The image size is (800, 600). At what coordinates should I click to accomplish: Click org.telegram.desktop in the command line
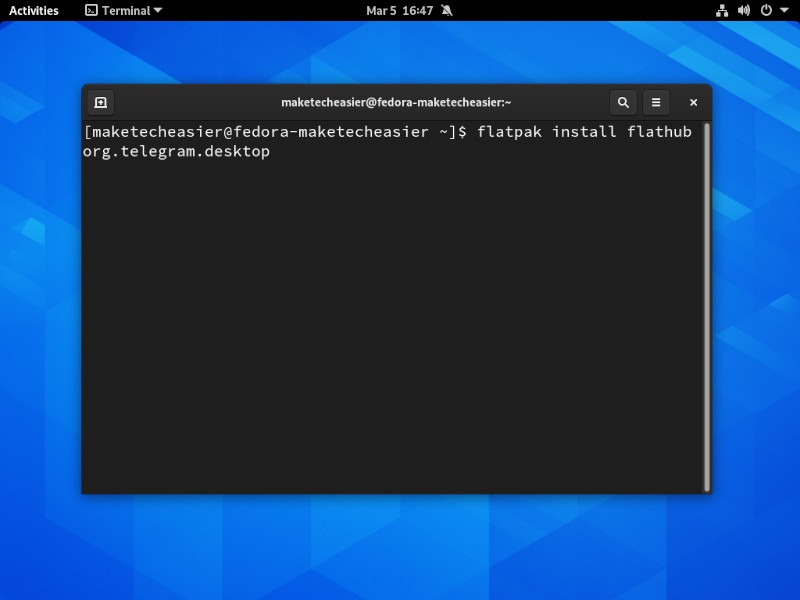point(176,151)
